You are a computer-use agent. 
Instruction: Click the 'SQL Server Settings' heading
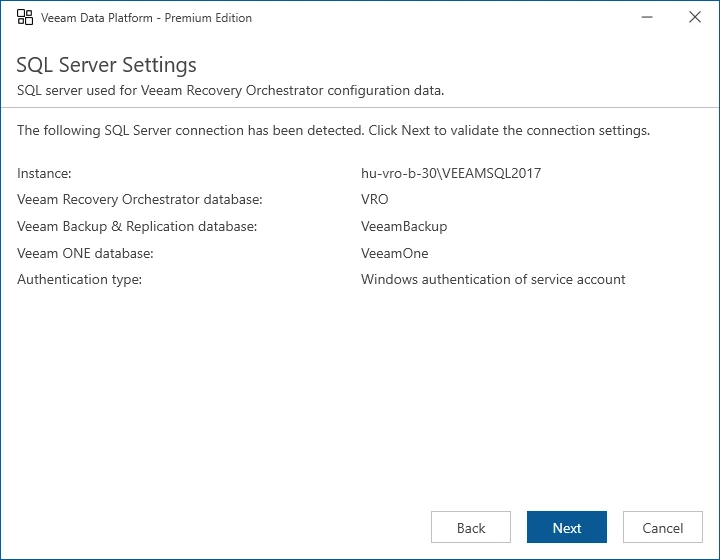107,65
